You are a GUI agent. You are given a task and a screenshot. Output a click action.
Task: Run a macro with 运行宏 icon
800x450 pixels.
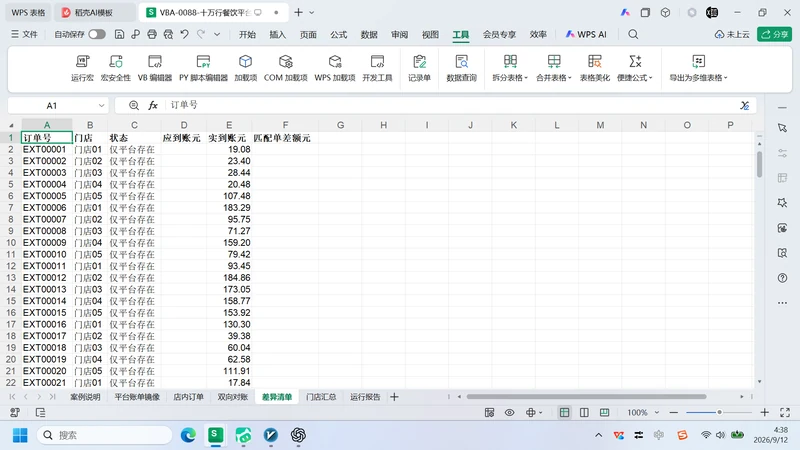click(x=82, y=68)
